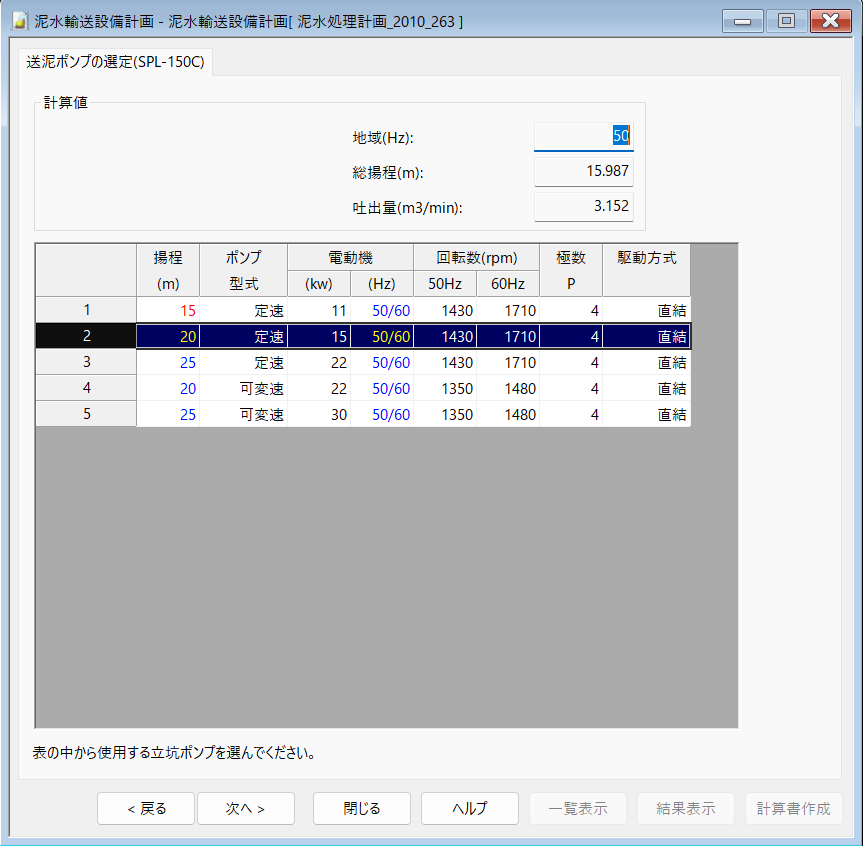863x846 pixels.
Task: Click the 極数 P column header
Action: 571,270
